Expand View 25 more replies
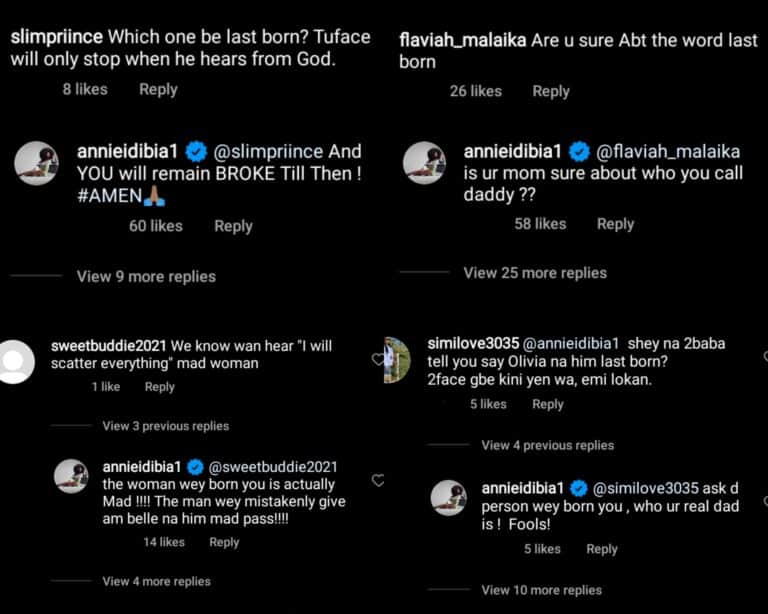 [535, 272]
